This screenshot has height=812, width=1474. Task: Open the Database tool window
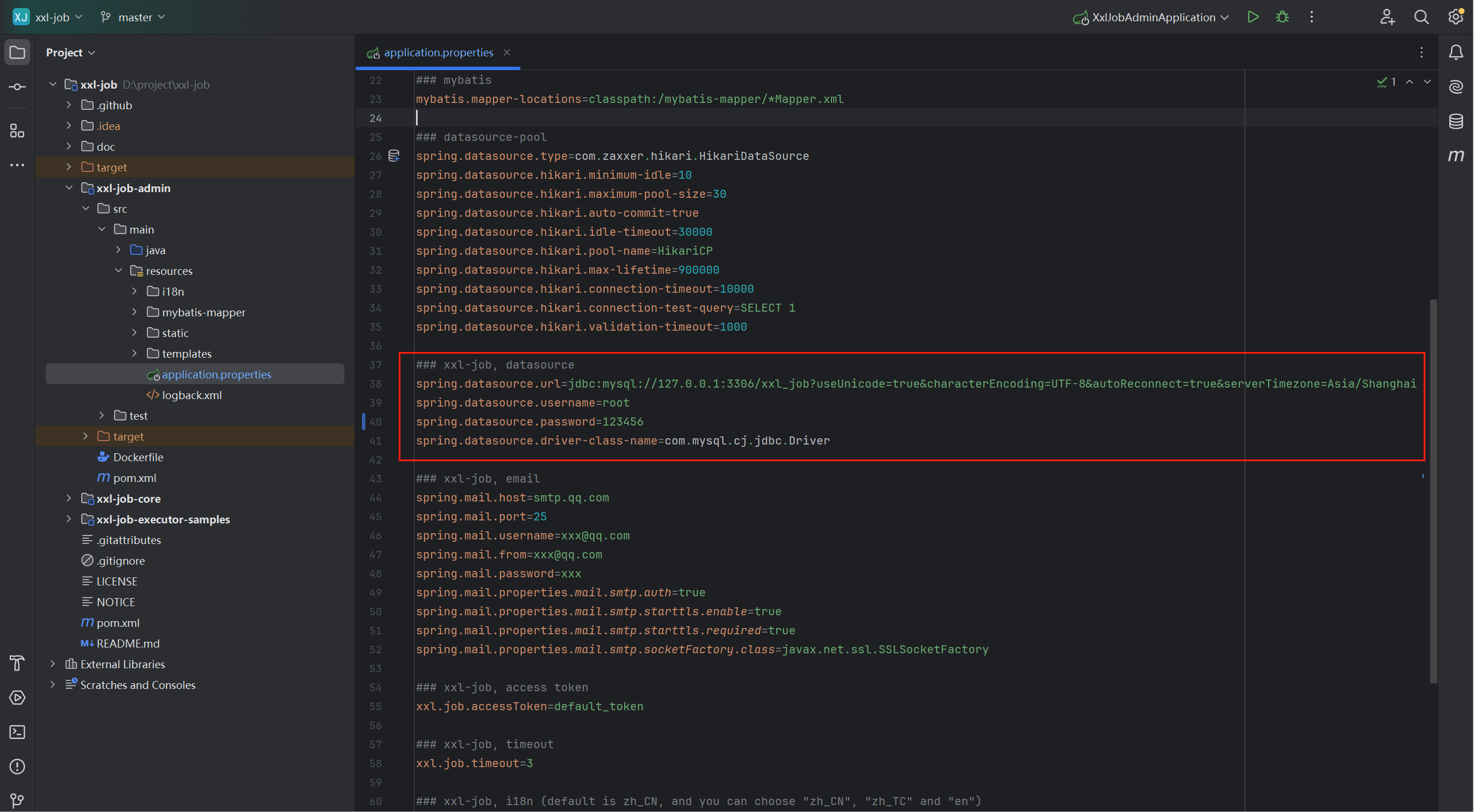click(x=1456, y=121)
